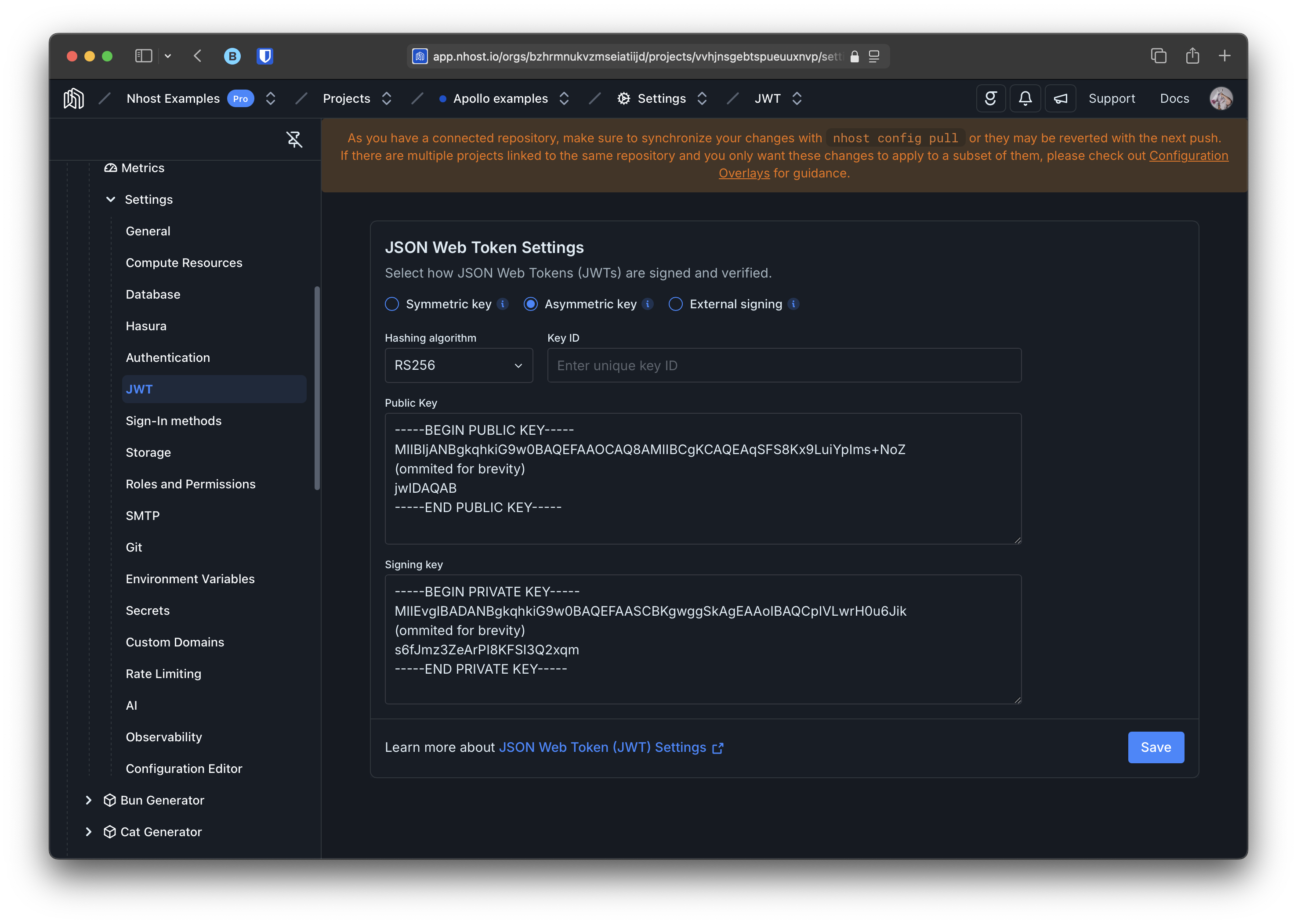The image size is (1297, 924).
Task: Click the Key ID input field
Action: [784, 365]
